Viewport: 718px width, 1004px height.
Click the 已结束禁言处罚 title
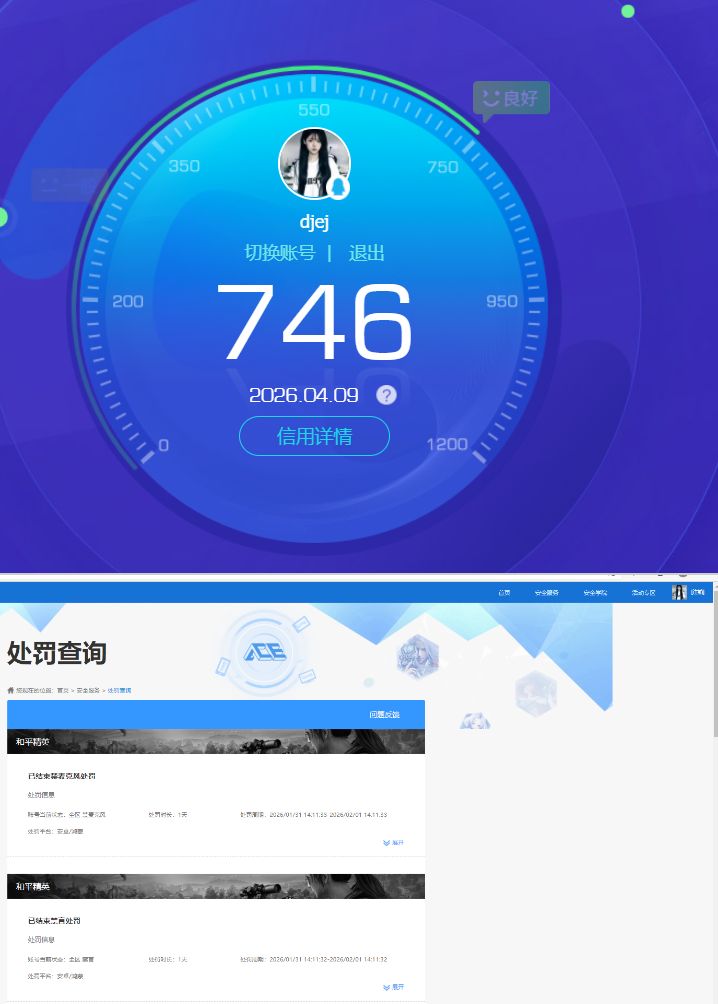pyautogui.click(x=54, y=920)
